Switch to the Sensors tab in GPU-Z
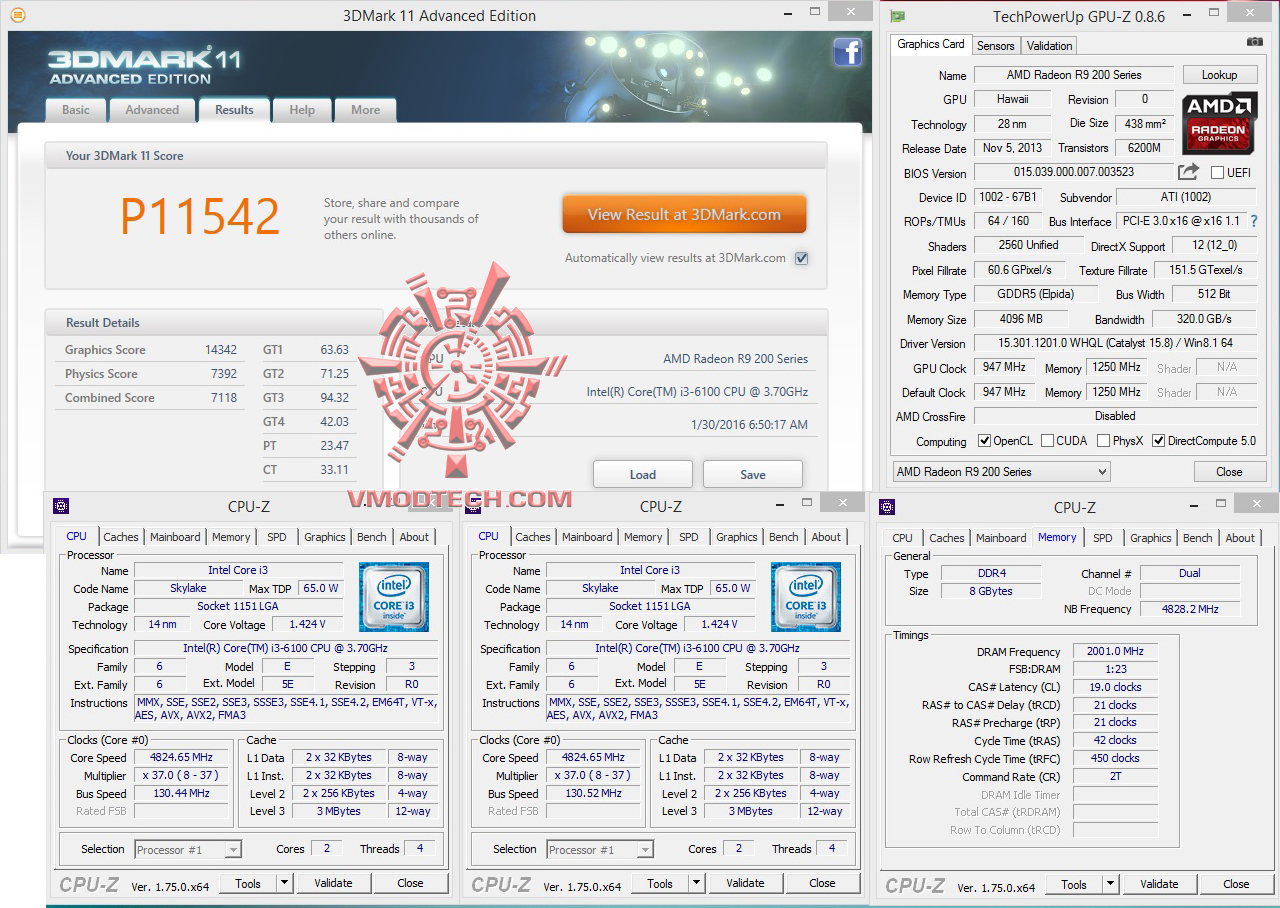 [x=995, y=46]
